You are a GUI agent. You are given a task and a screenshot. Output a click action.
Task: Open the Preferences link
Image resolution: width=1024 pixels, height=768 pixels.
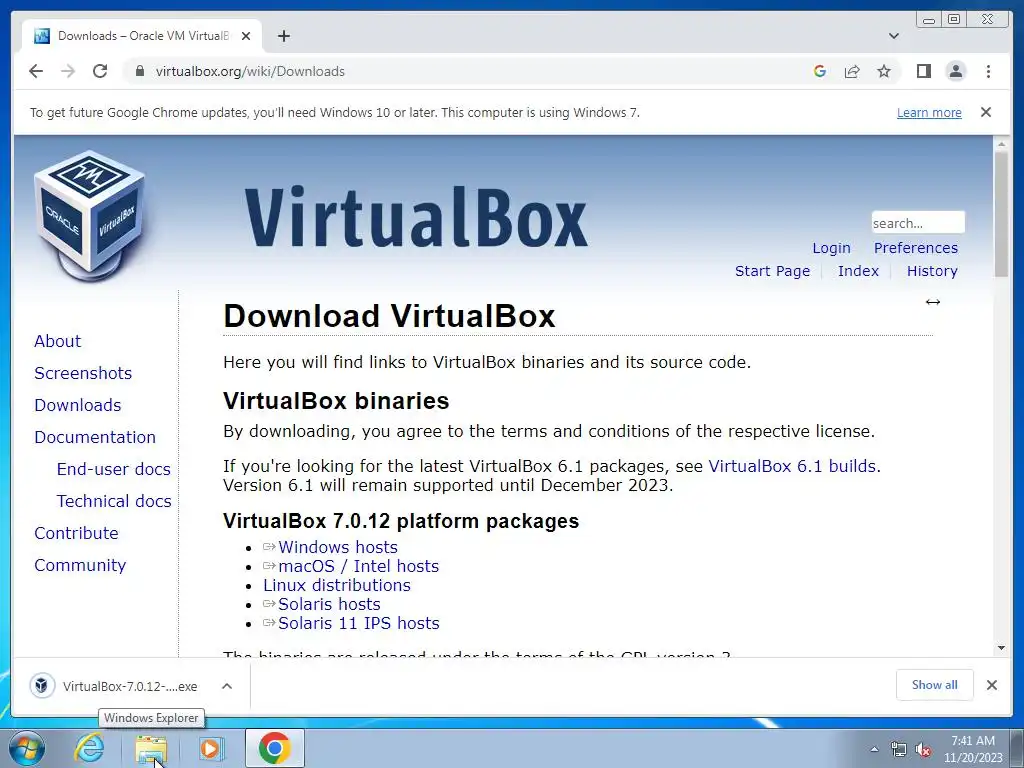916,248
